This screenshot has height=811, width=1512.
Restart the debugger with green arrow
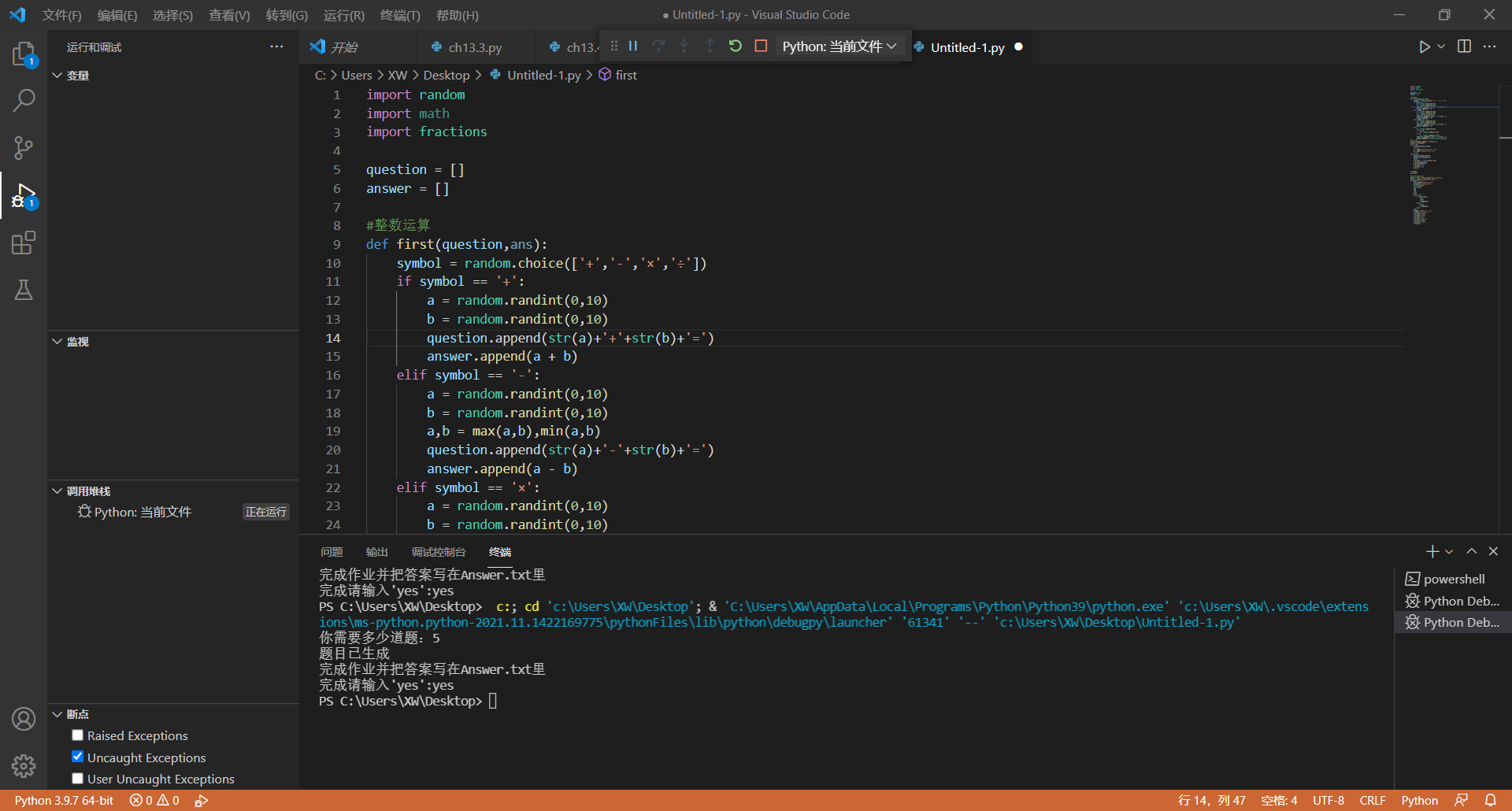(x=735, y=46)
